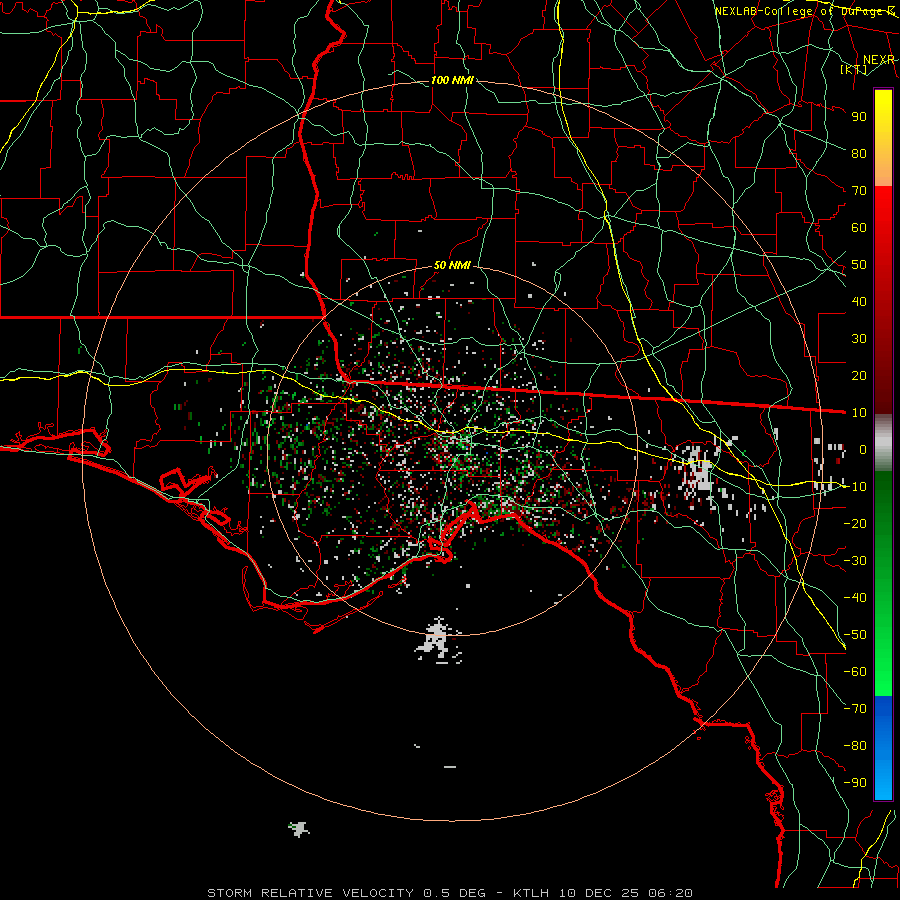Click the 40 value on the velocity scale
900x900 pixels.
click(x=859, y=301)
